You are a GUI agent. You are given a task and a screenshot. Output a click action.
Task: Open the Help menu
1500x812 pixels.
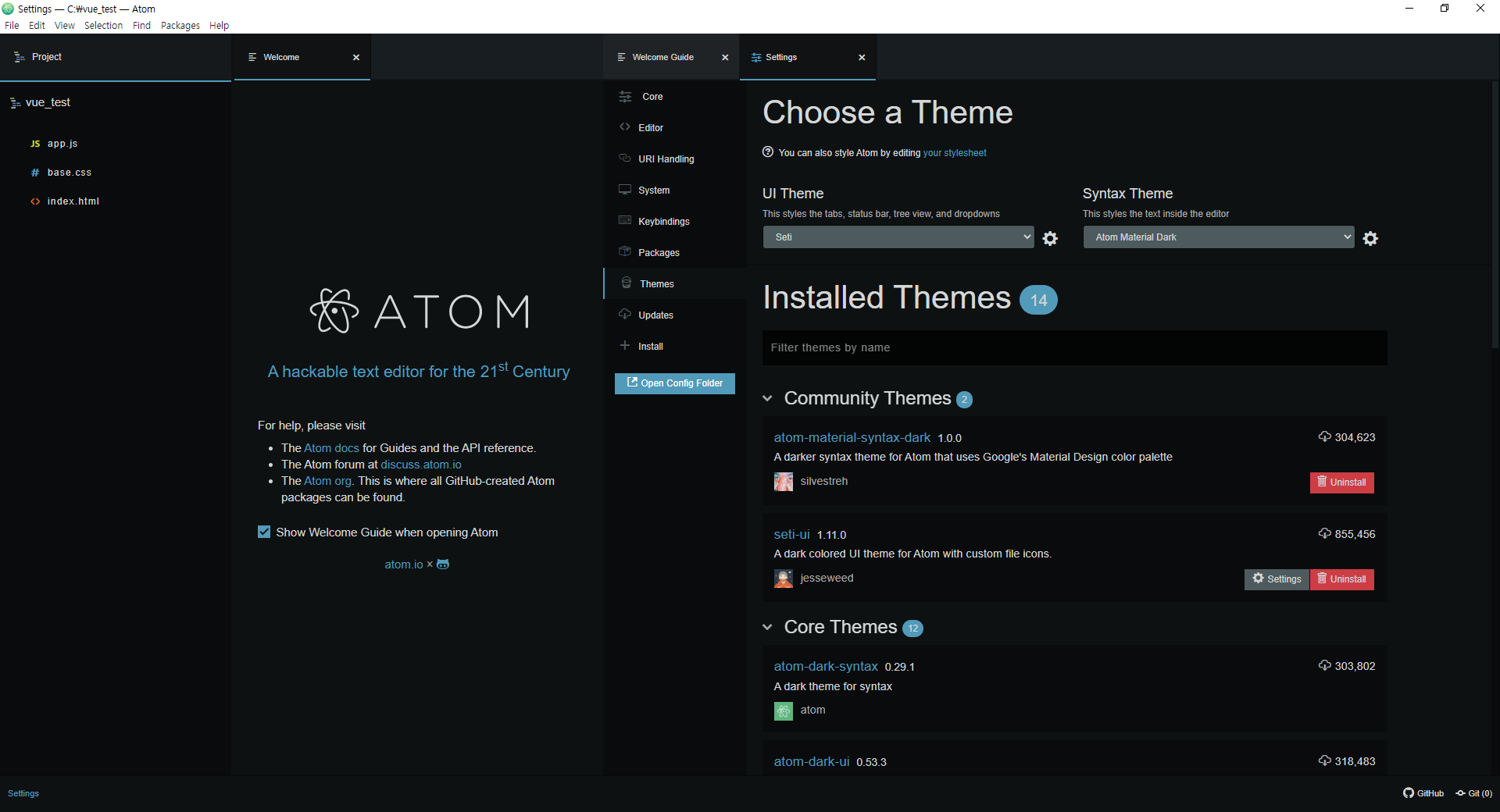(220, 26)
